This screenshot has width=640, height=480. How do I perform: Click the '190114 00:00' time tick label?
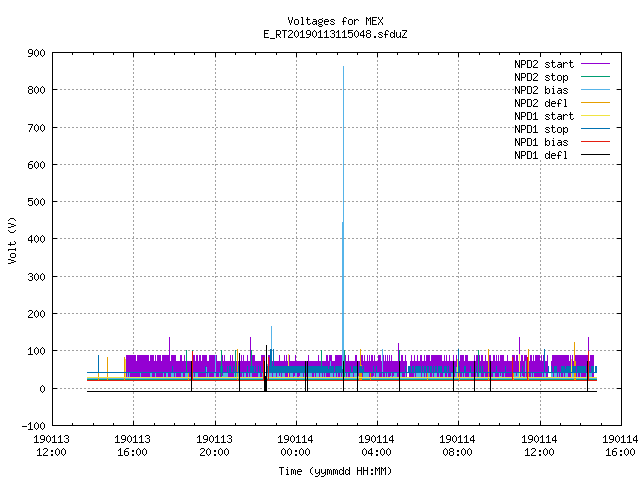coord(296,446)
